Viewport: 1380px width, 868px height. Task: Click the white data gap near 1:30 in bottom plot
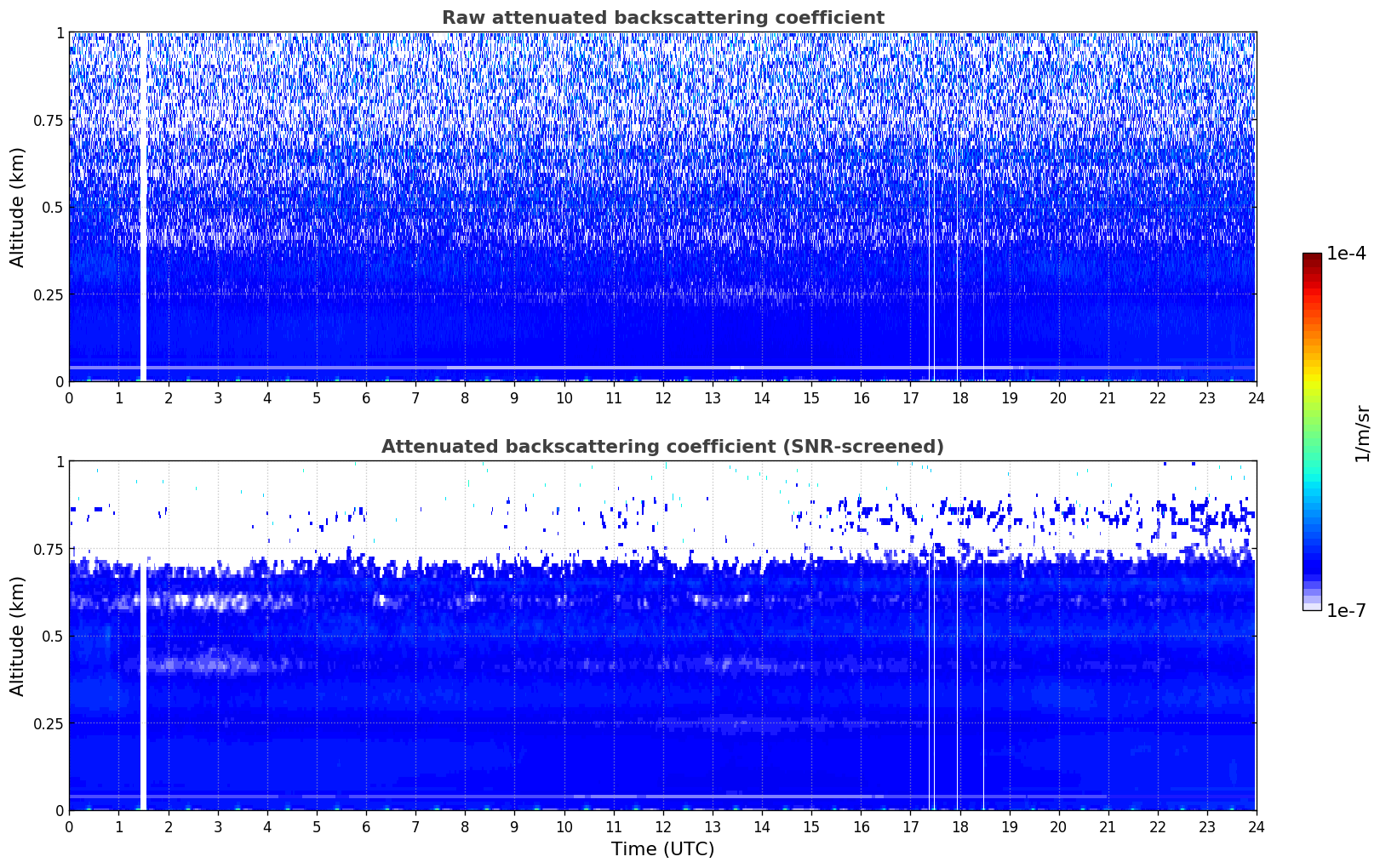tap(143, 681)
